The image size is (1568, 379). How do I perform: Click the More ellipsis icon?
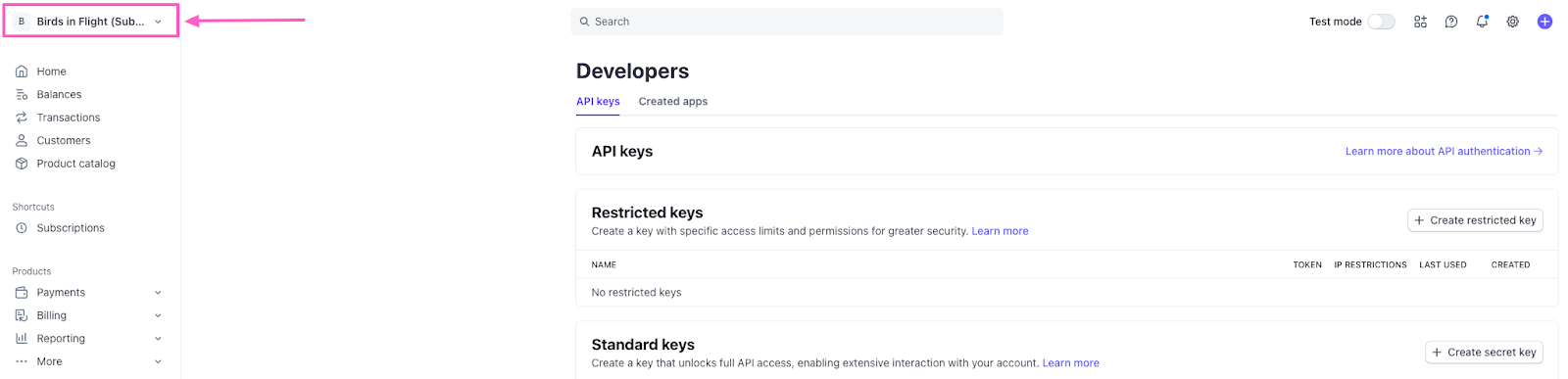(x=22, y=361)
